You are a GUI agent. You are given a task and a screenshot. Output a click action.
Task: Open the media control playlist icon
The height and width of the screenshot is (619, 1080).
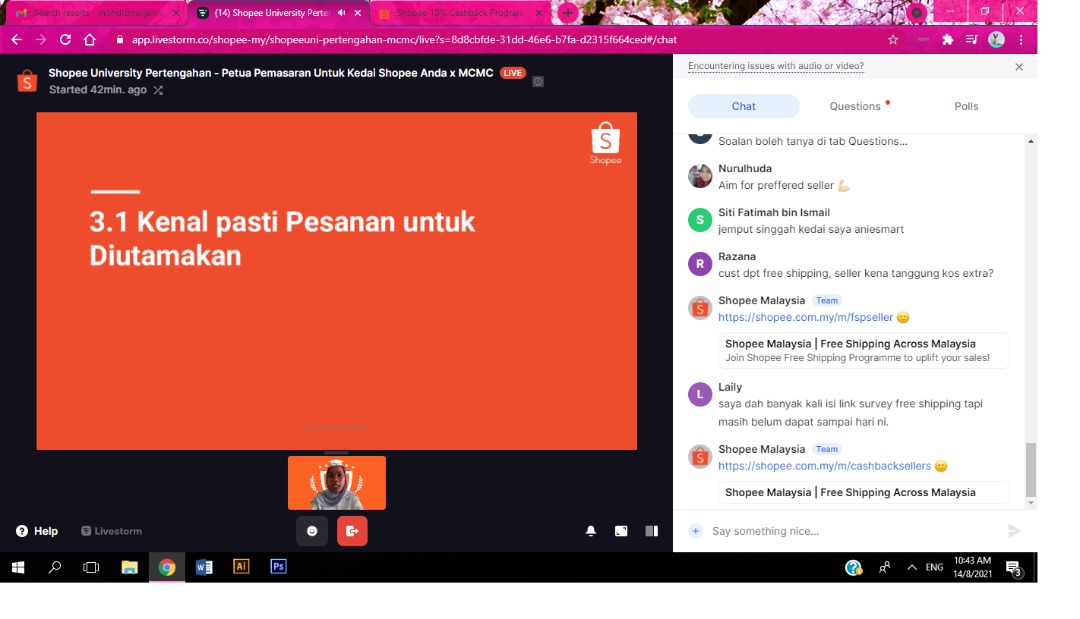coord(971,40)
